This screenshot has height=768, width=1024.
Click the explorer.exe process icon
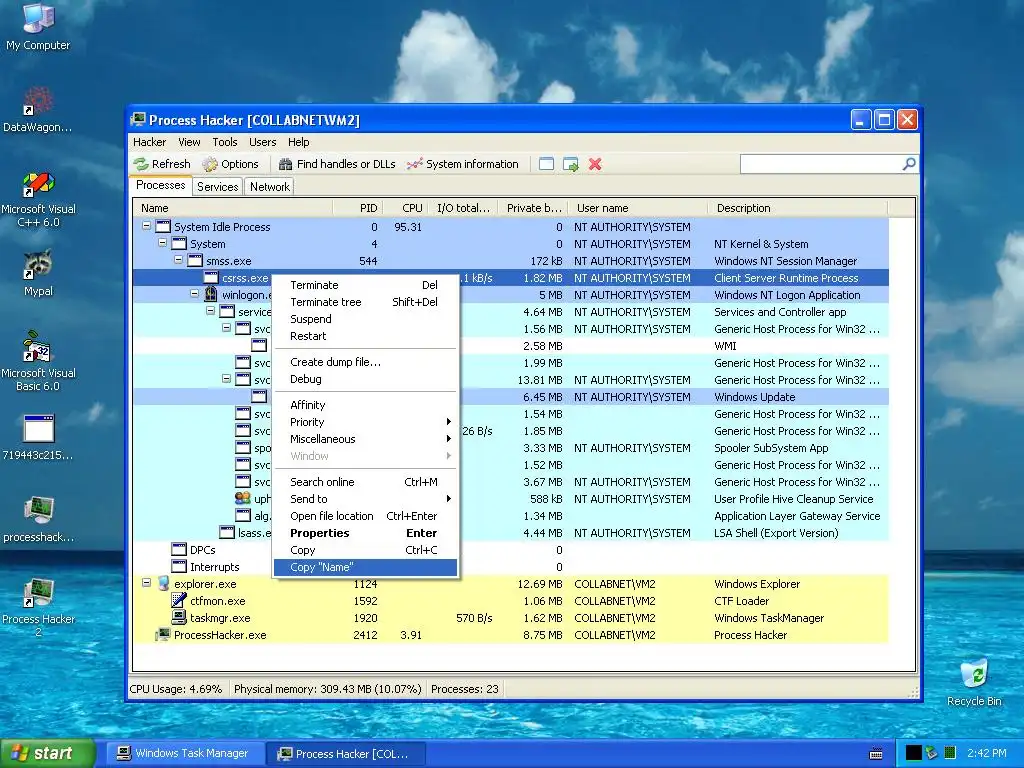point(163,584)
